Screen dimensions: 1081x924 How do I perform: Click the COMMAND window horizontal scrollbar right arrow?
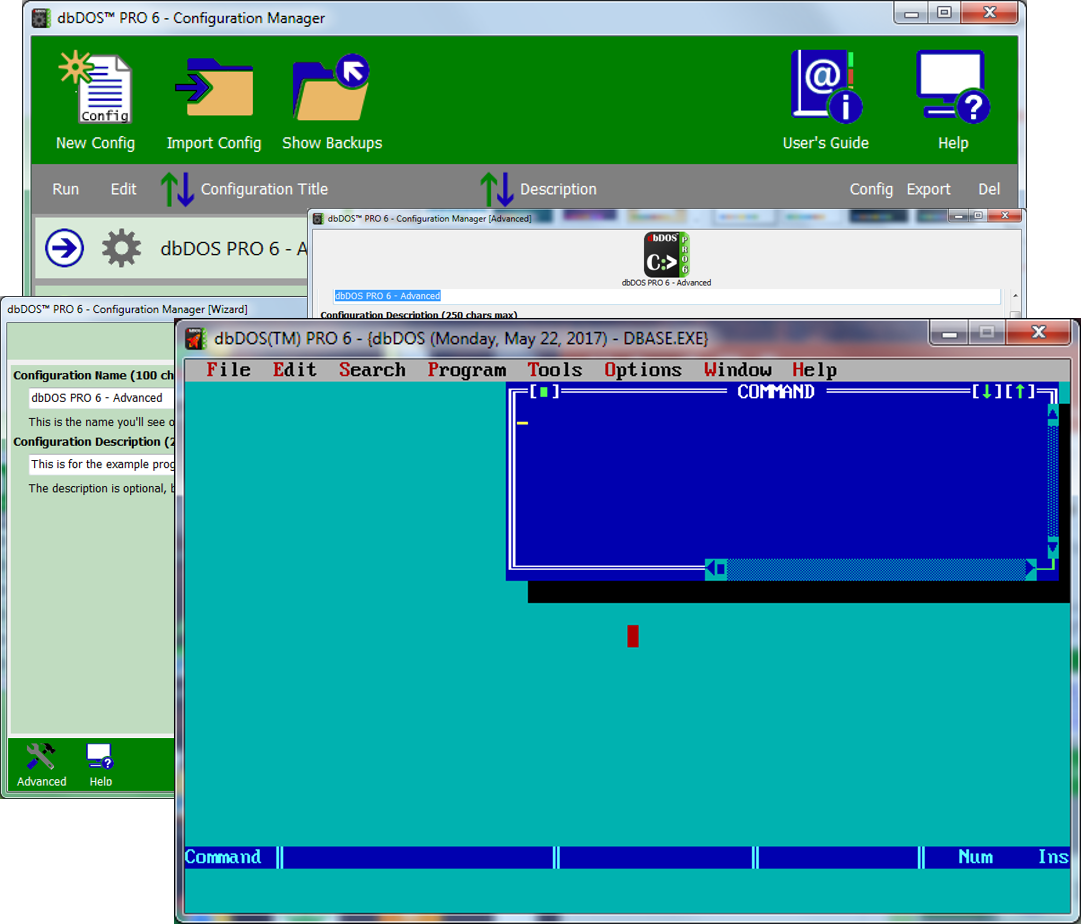click(1031, 569)
